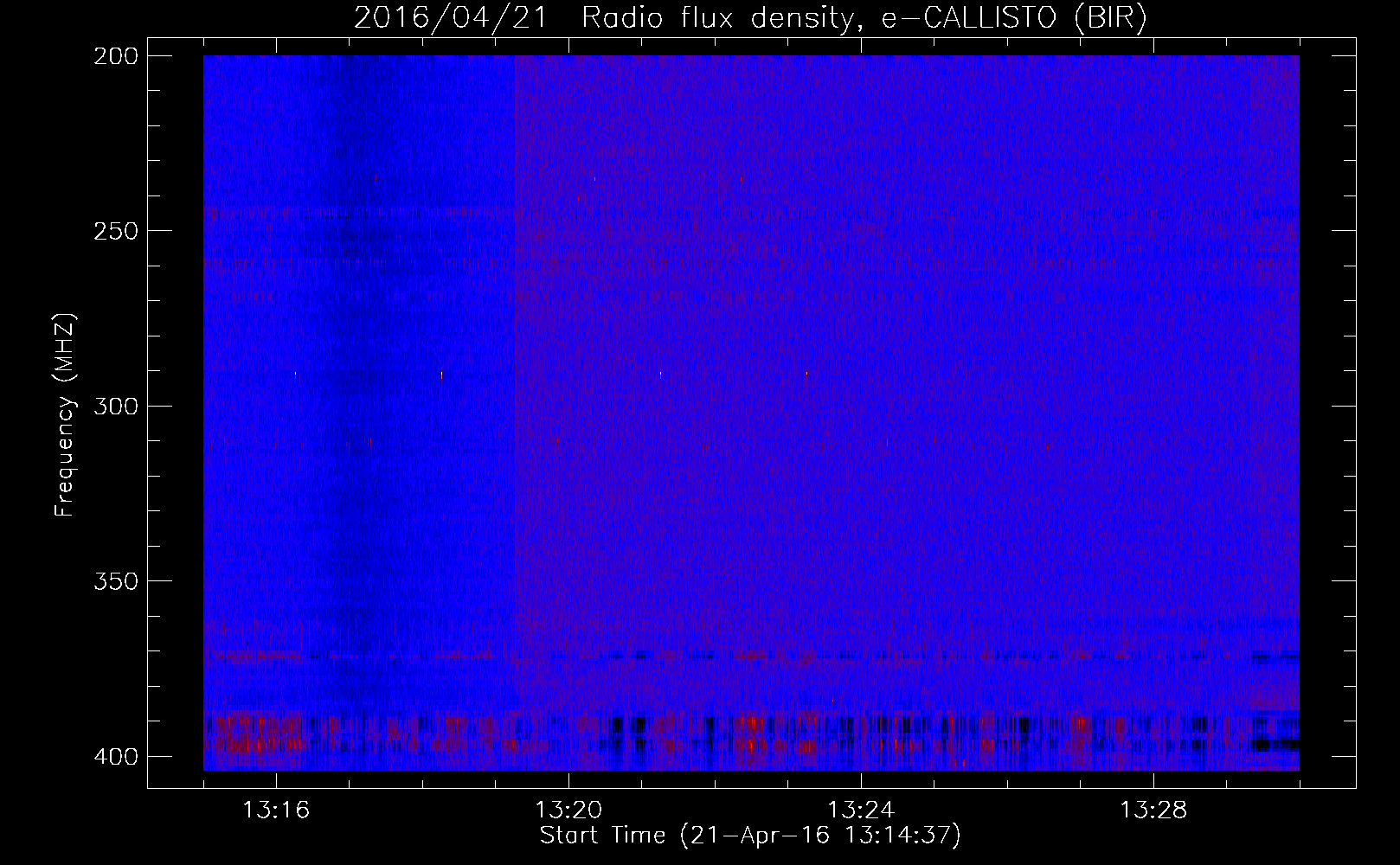Viewport: 1400px width, 865px height.
Task: Click the 'Frequency (MHZ)' axis label
Action: [65, 415]
